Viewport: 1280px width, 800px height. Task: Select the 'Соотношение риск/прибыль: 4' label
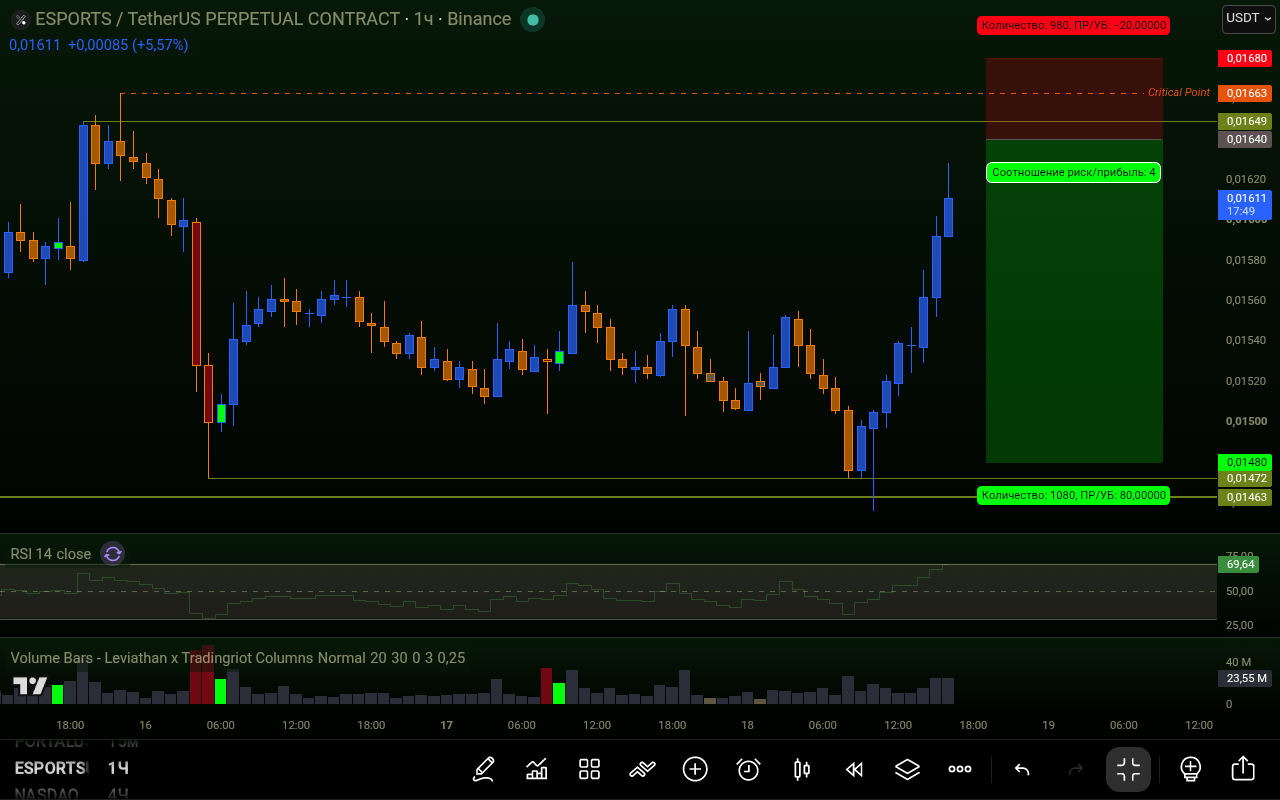(x=1073, y=172)
